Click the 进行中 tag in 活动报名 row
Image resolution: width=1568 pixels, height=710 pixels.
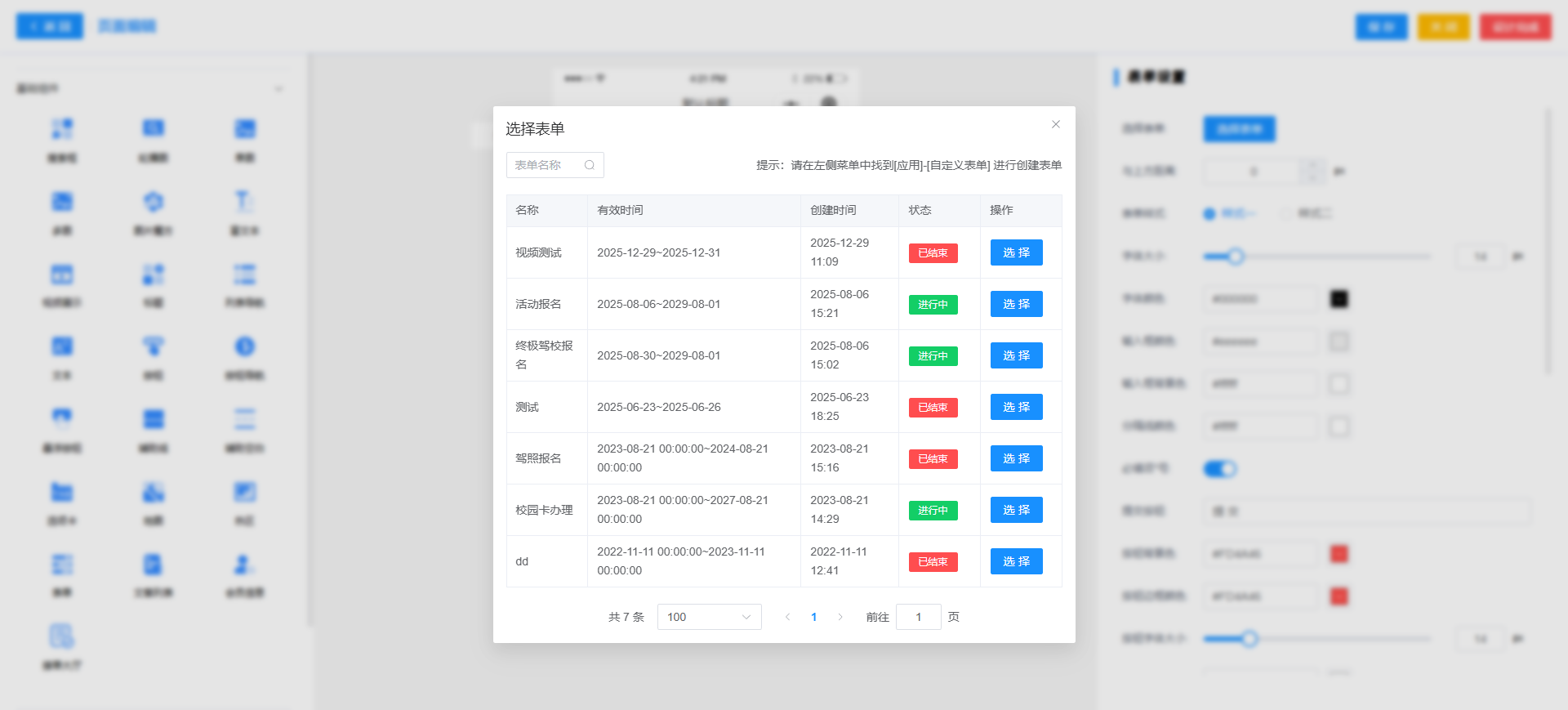click(x=933, y=305)
